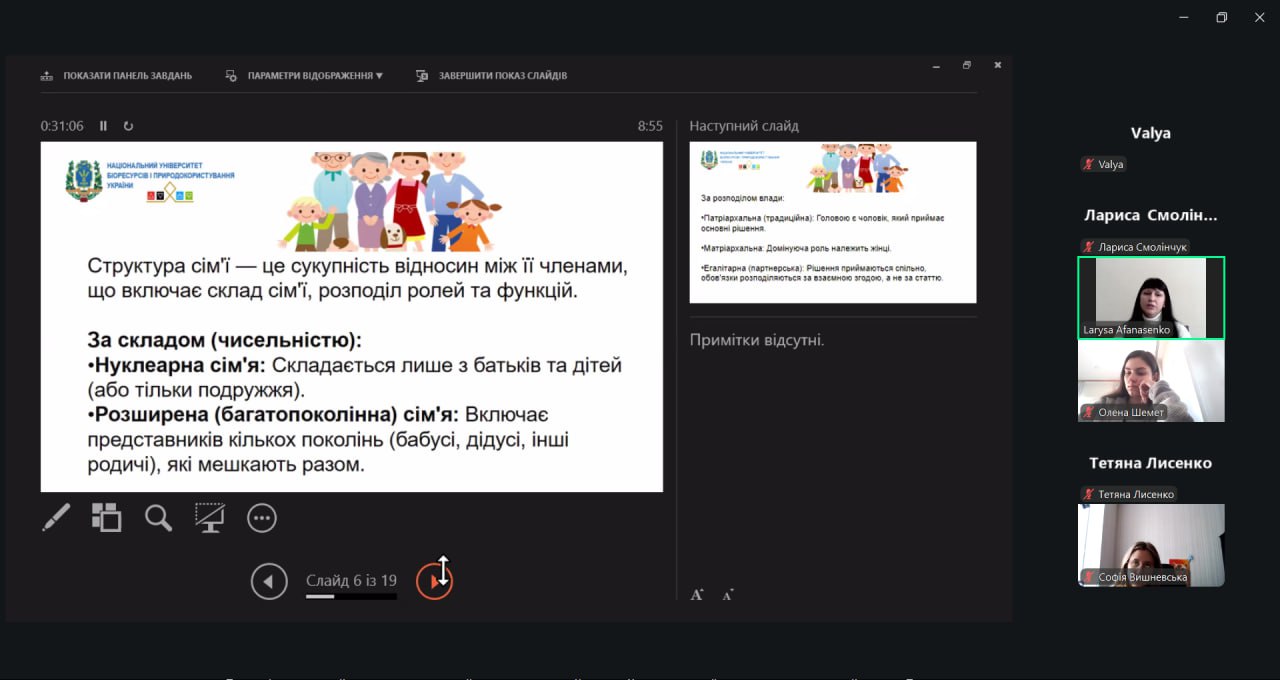Select Софія Вишневська video tile
Image resolution: width=1280 pixels, height=680 pixels.
pyautogui.click(x=1151, y=545)
